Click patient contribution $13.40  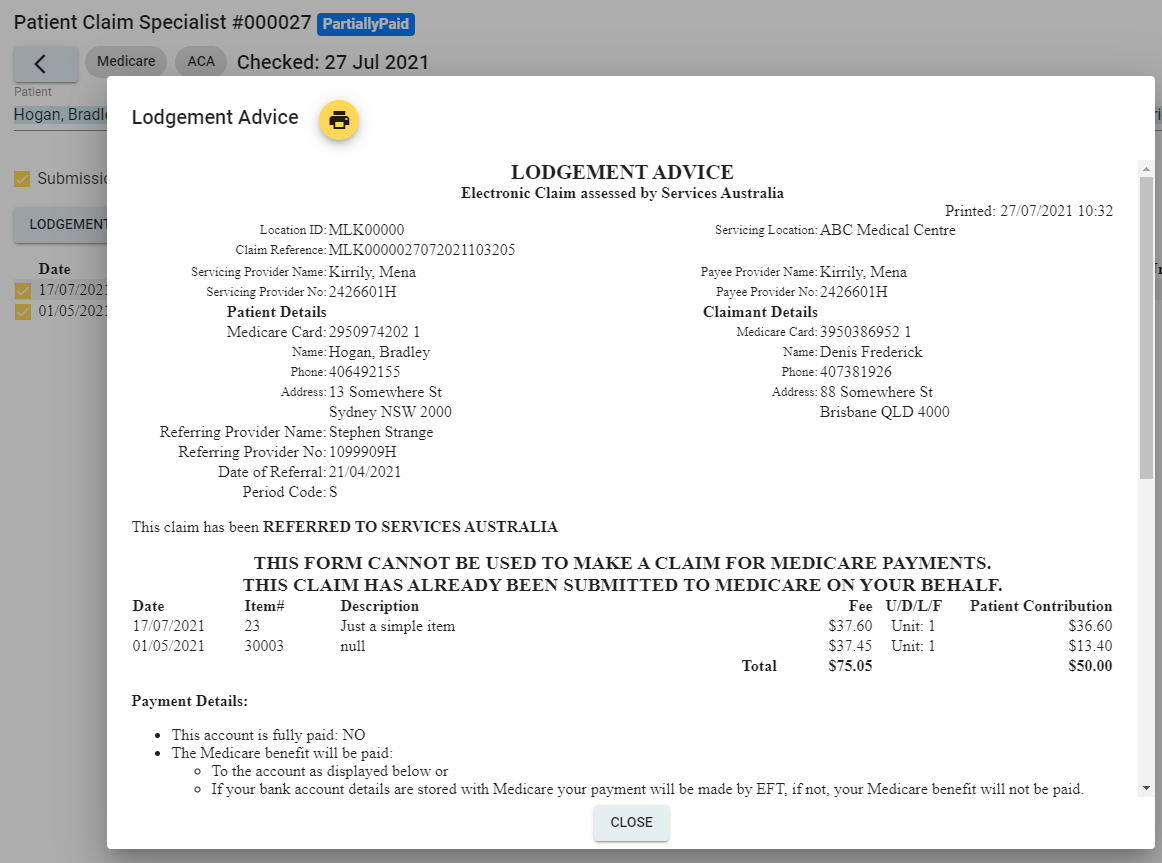[x=1090, y=646]
